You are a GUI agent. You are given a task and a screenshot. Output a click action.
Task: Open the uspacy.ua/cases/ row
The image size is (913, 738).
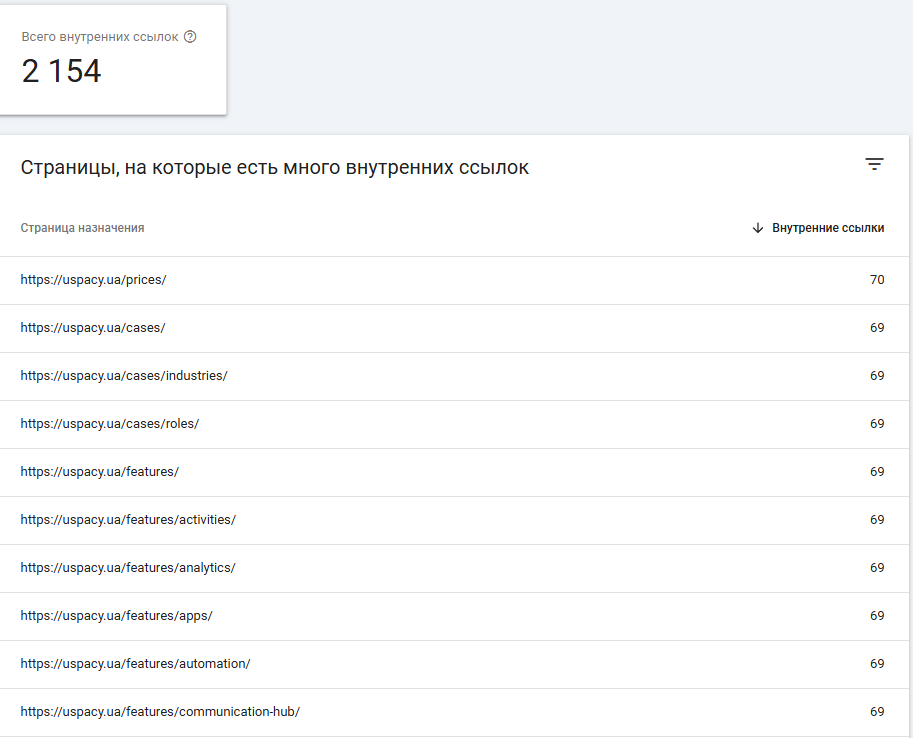click(x=454, y=328)
